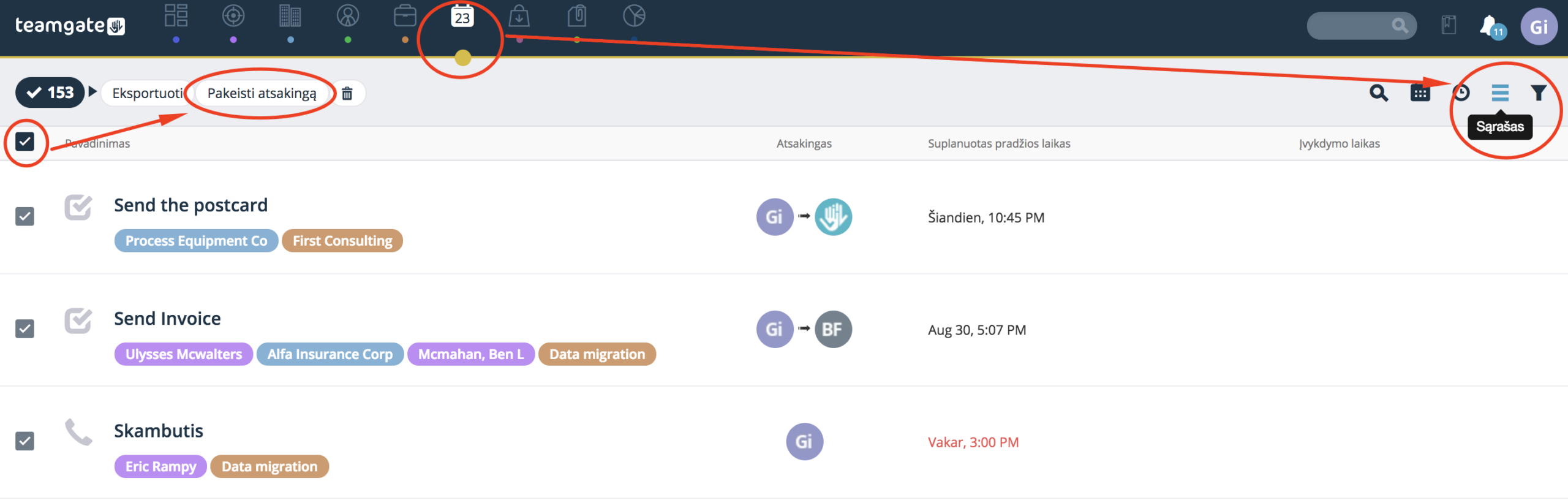Switch to the clock timeline view
This screenshot has width=1568, height=500.
tap(1461, 93)
